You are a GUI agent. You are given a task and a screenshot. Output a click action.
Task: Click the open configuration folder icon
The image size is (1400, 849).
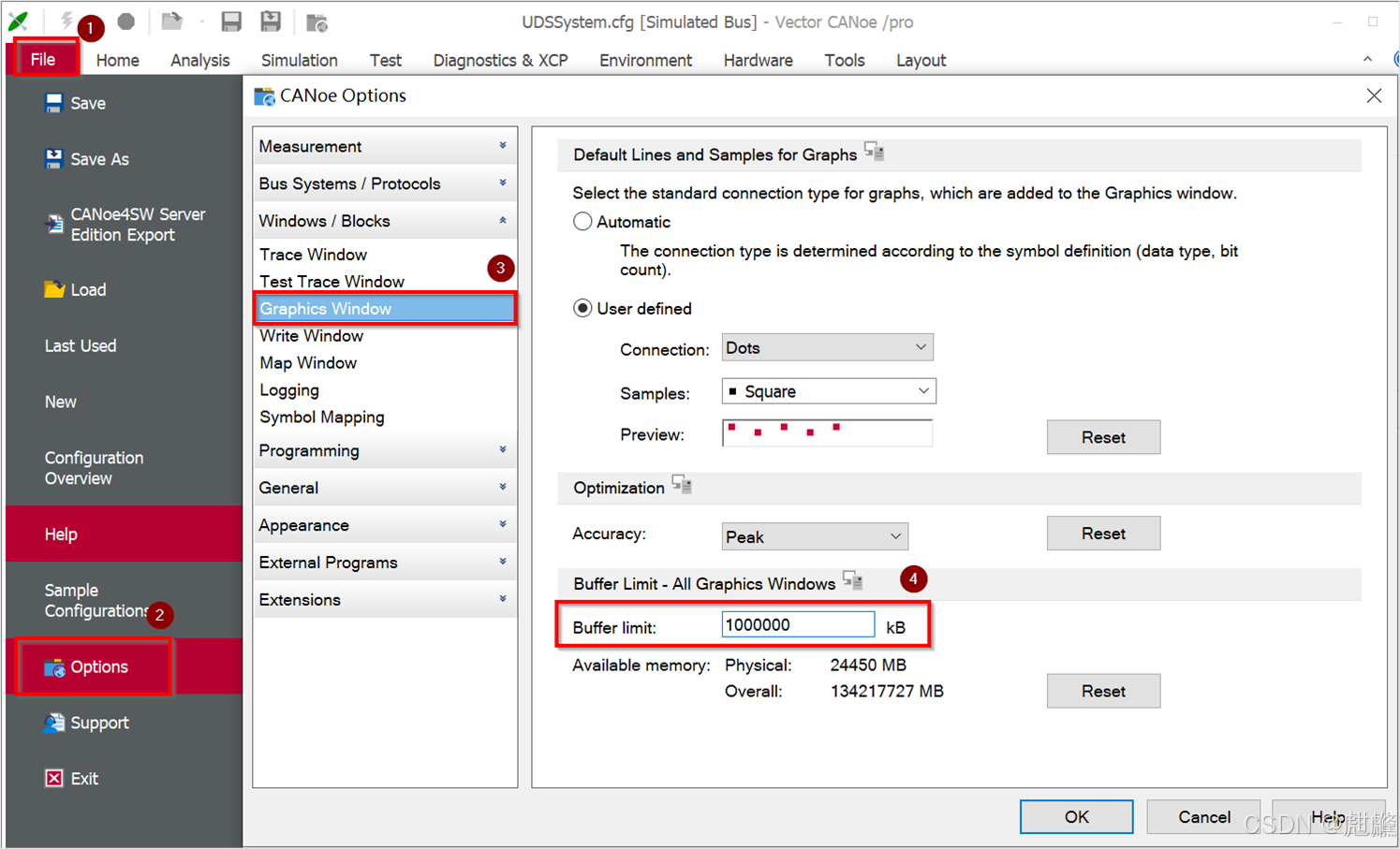coord(171,21)
